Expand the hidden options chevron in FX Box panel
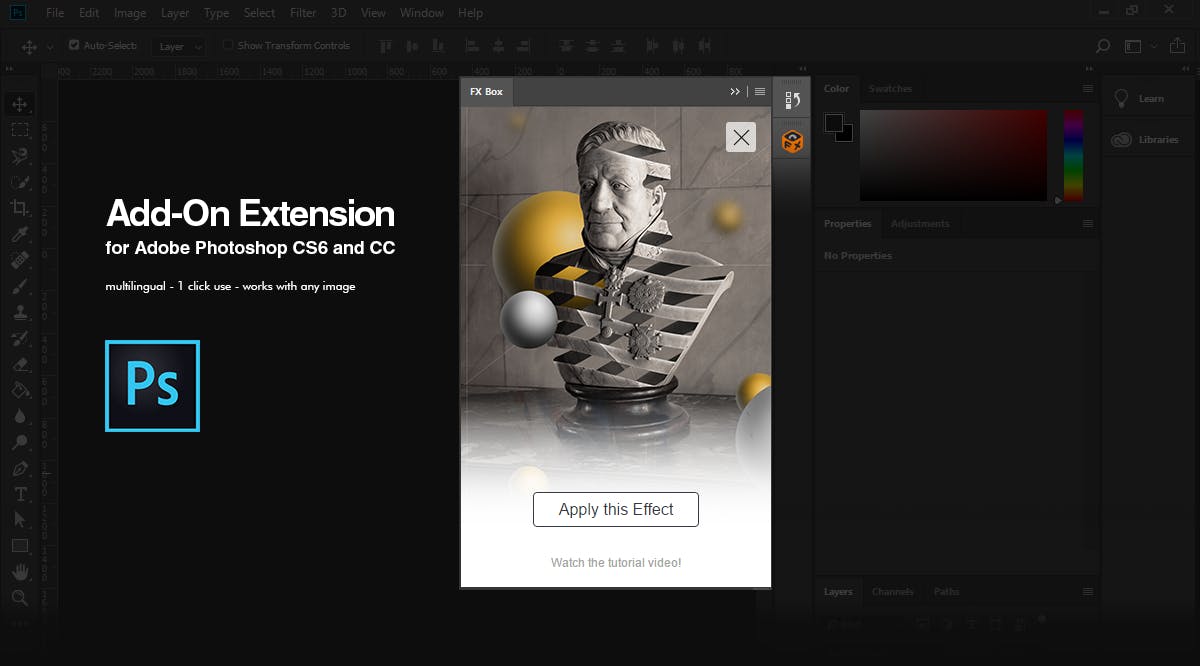 (735, 90)
